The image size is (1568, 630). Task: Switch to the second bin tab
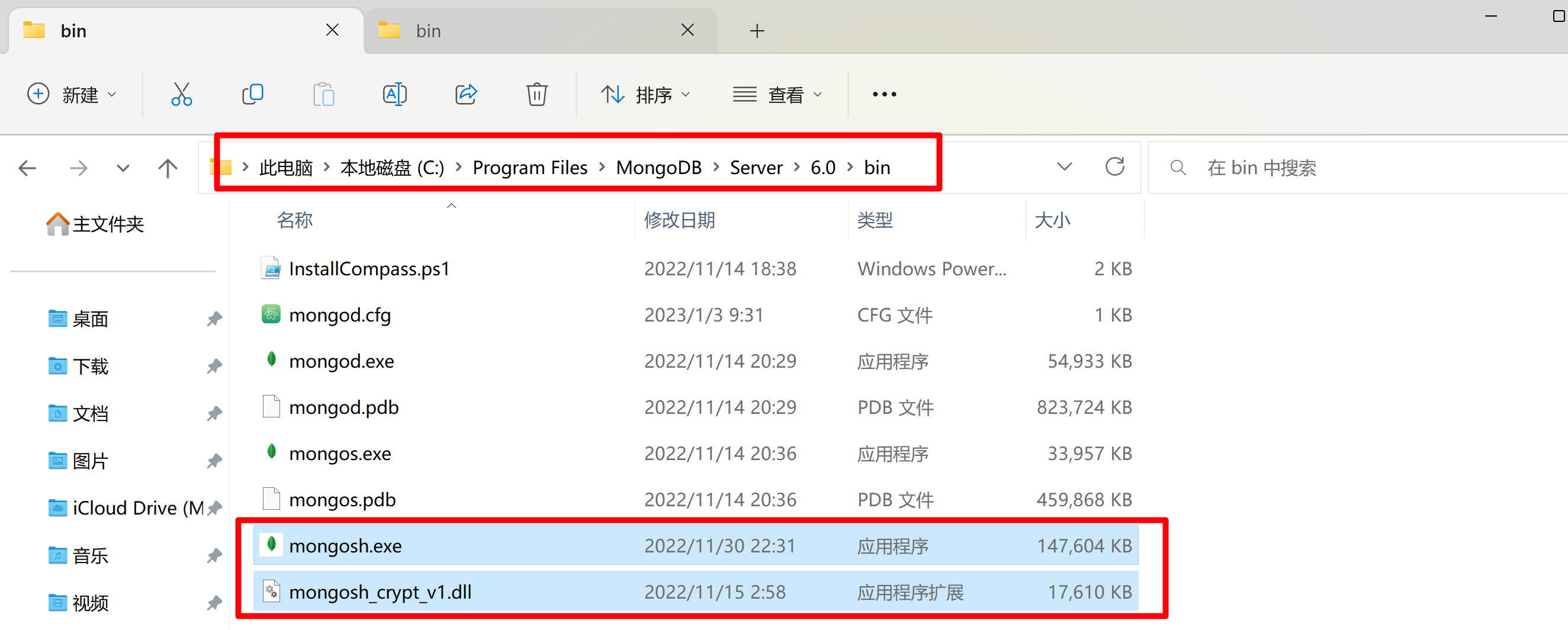pyautogui.click(x=541, y=30)
